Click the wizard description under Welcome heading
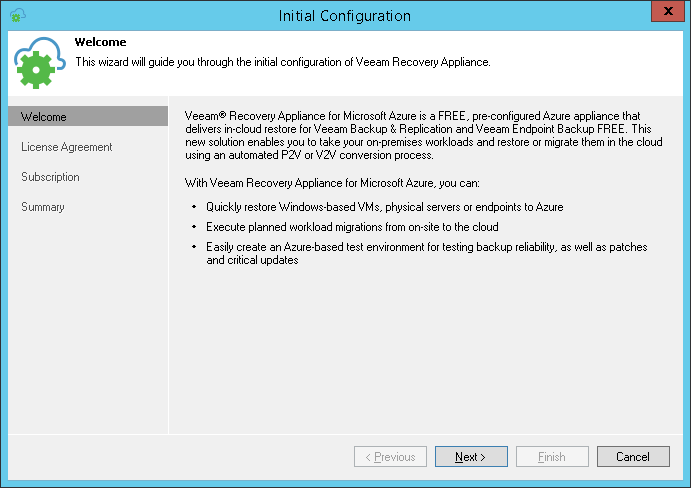The width and height of the screenshot is (691, 488). (283, 62)
